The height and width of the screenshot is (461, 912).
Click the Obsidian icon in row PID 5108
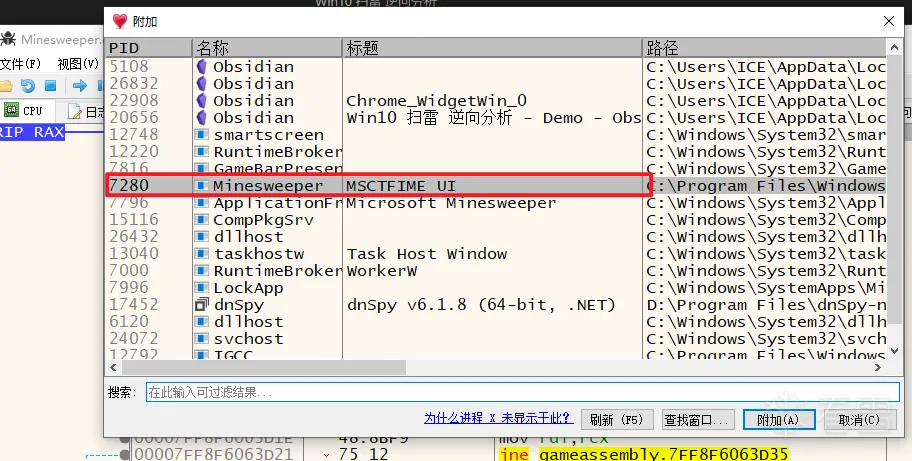click(x=201, y=66)
